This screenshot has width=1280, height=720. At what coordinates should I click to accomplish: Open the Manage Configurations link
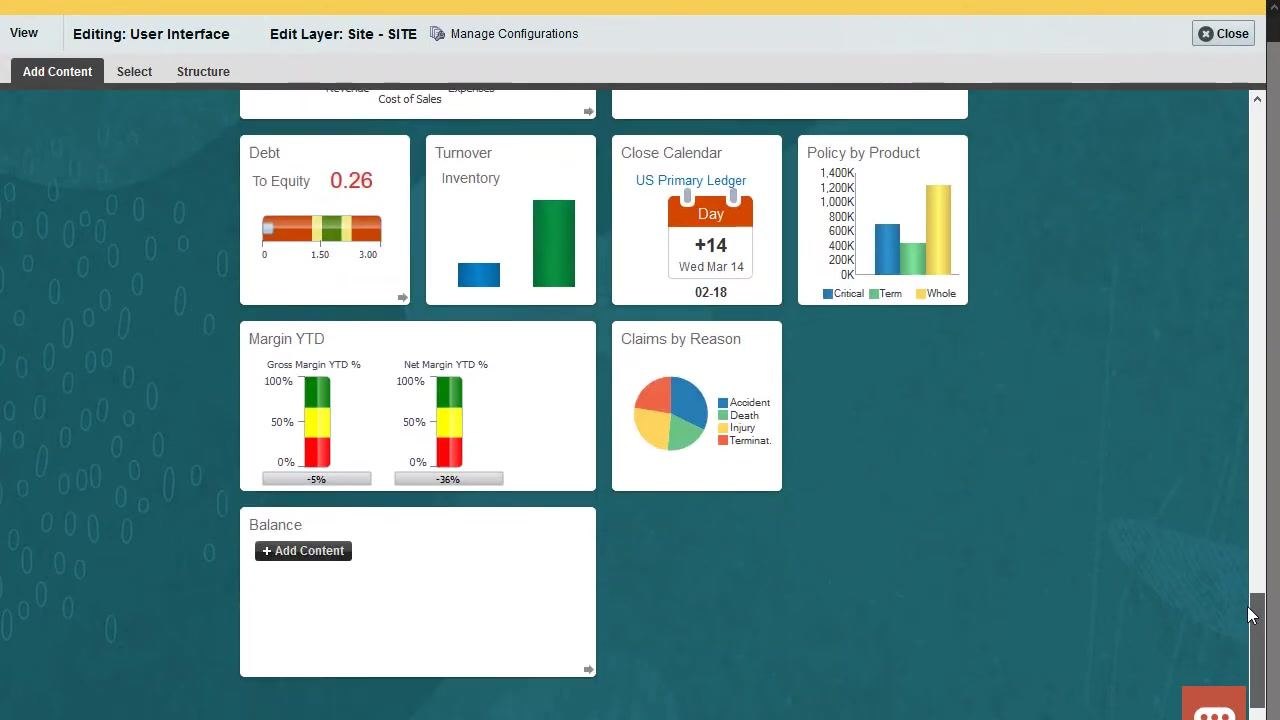pyautogui.click(x=514, y=34)
